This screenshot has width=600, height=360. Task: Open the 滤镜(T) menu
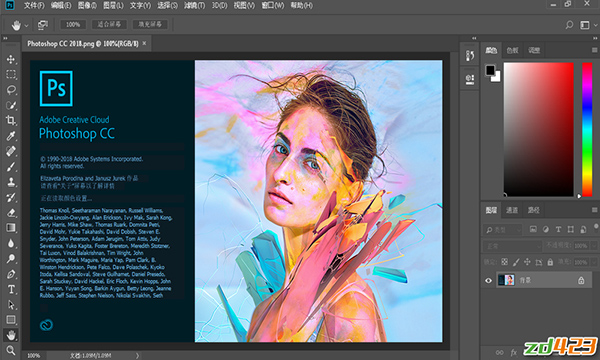point(194,5)
